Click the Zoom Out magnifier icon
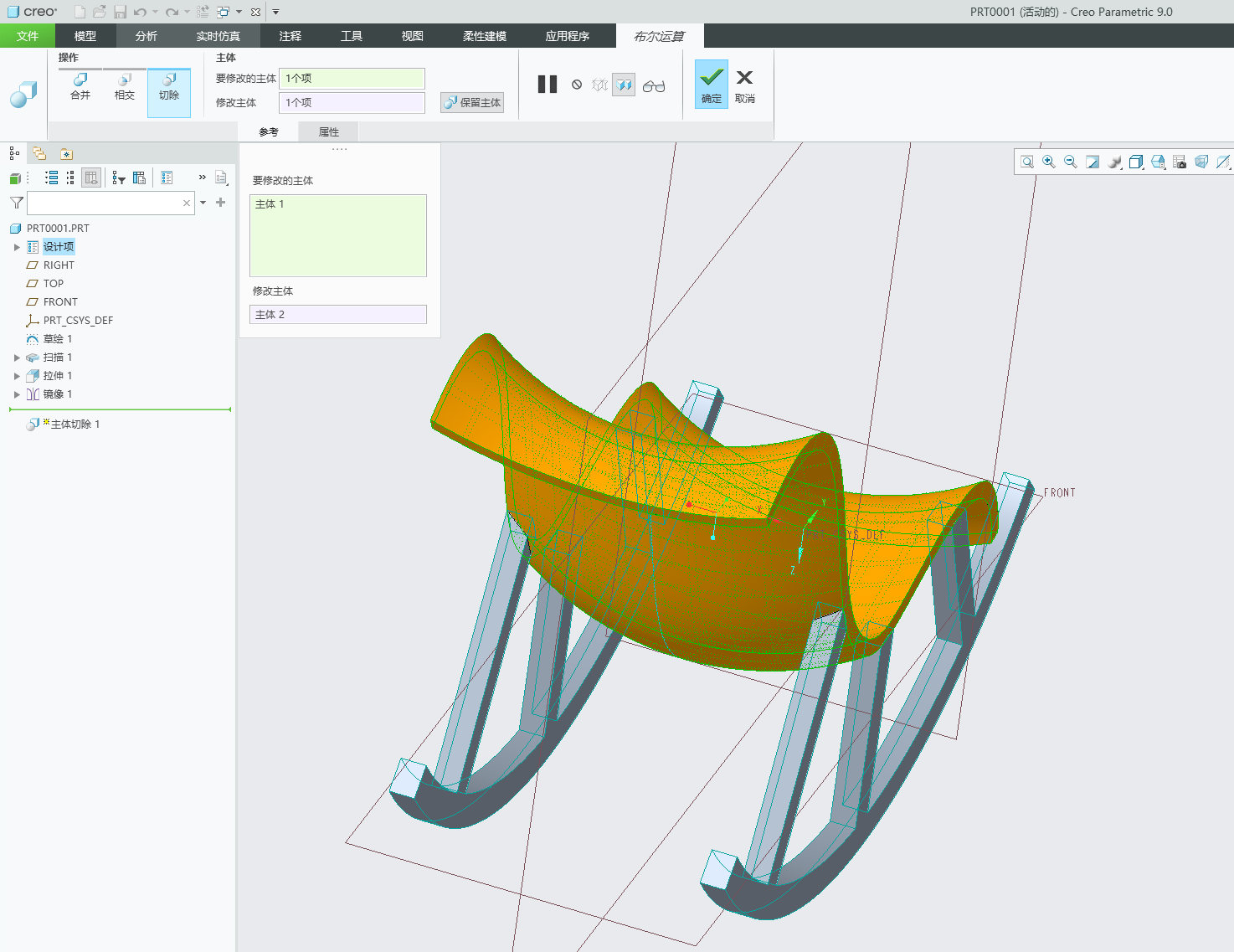The height and width of the screenshot is (952, 1234). coord(1071,162)
